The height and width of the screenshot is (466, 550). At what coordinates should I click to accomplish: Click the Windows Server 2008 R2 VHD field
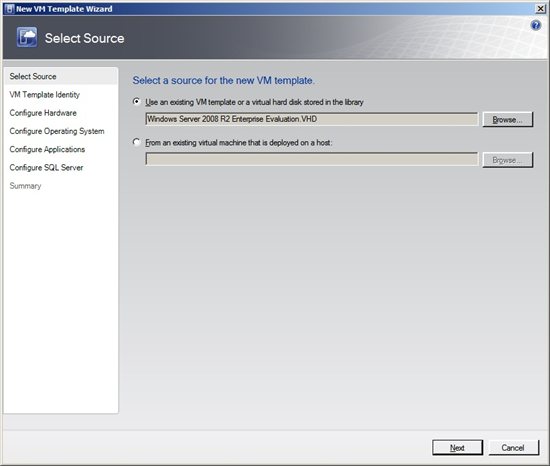pos(311,119)
